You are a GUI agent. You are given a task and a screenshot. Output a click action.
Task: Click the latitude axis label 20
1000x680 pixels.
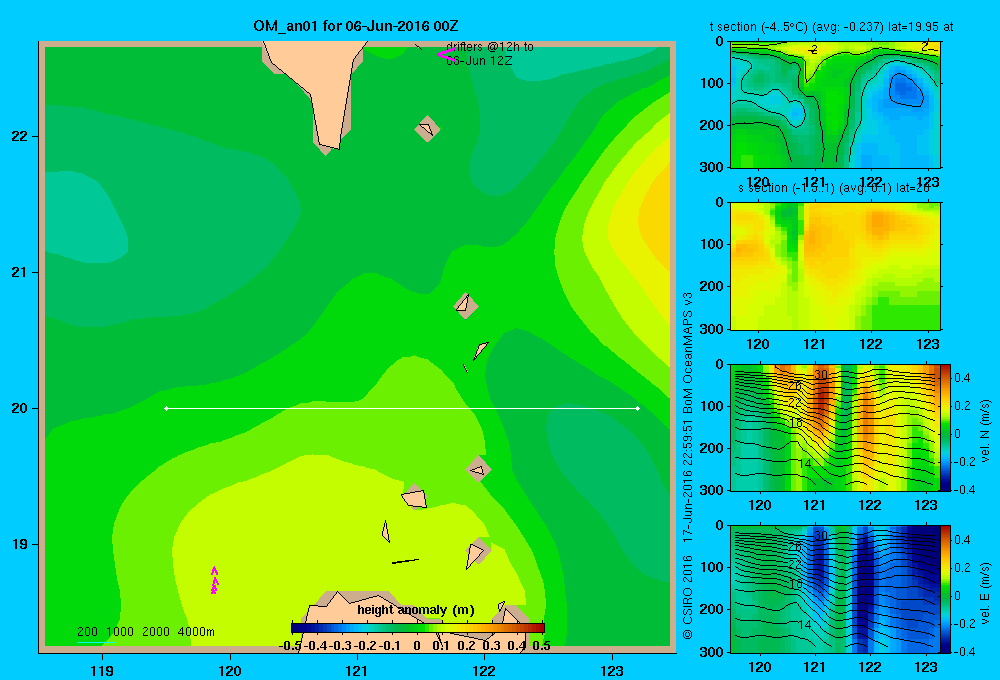tap(20, 408)
